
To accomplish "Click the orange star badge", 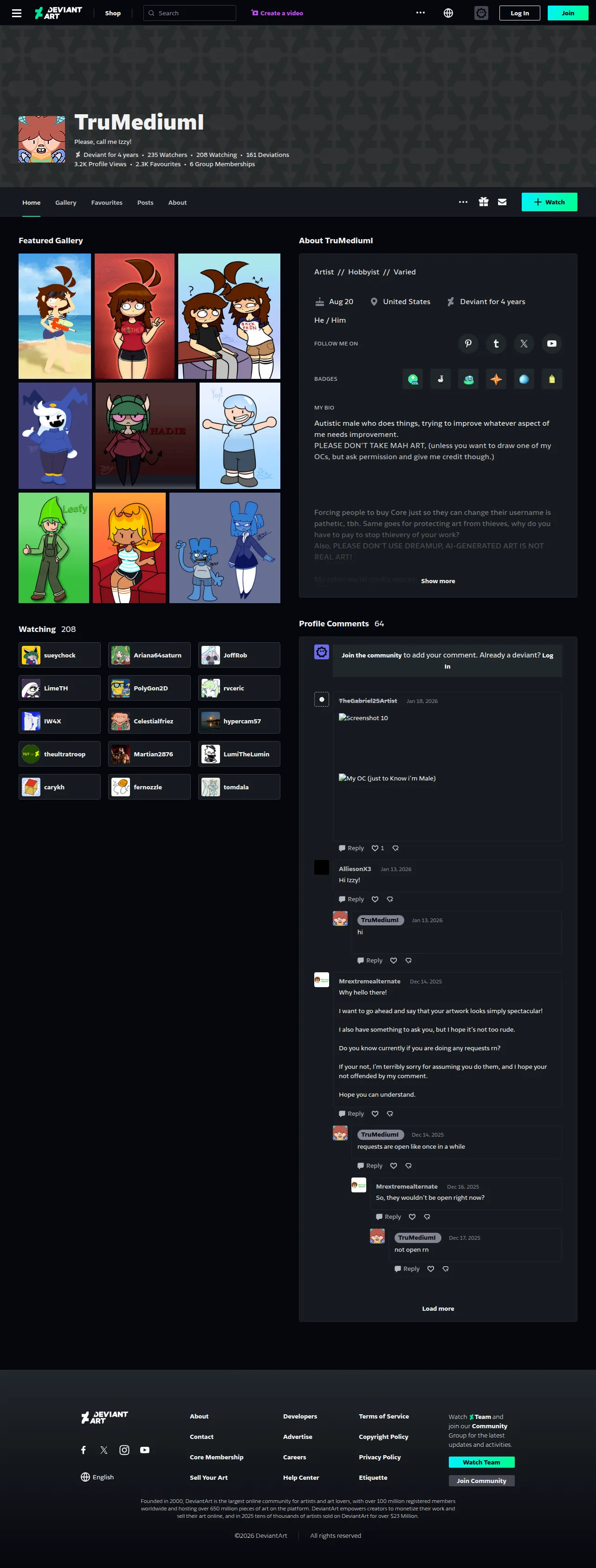I will pos(496,378).
